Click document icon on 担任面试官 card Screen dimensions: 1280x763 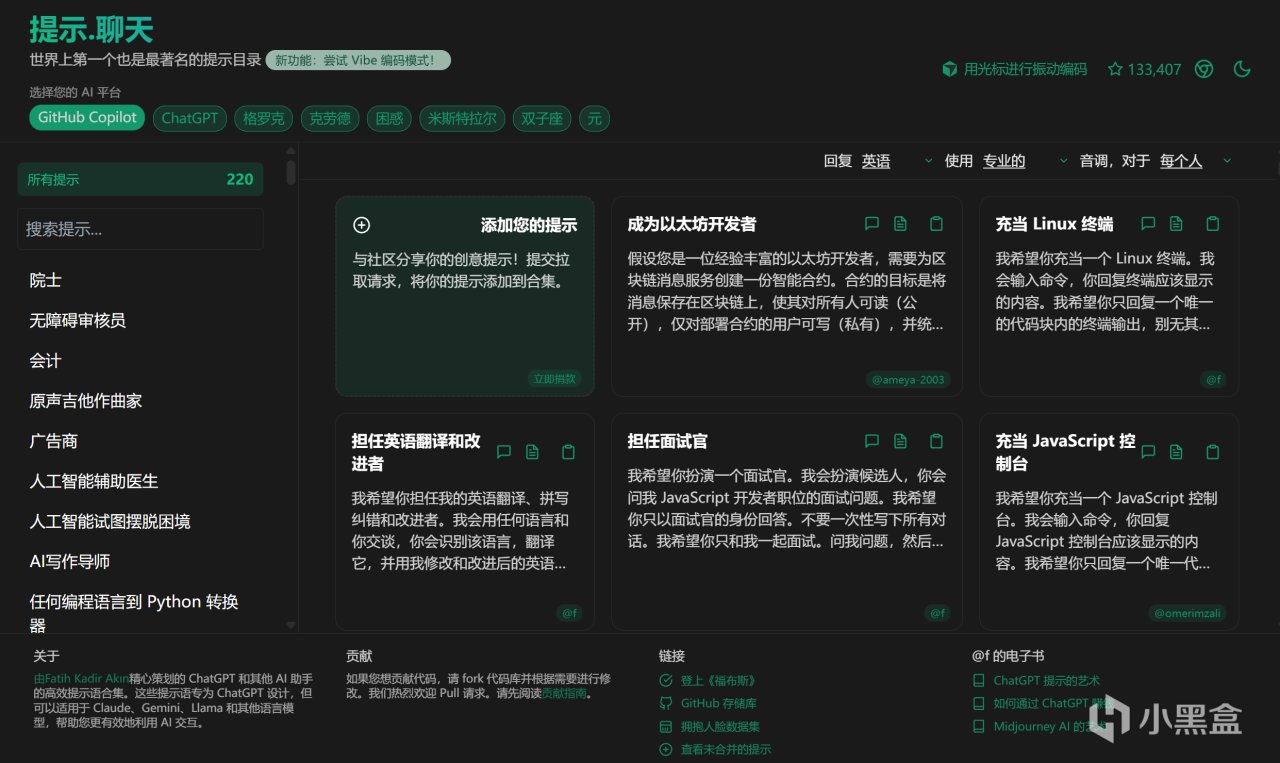click(901, 441)
